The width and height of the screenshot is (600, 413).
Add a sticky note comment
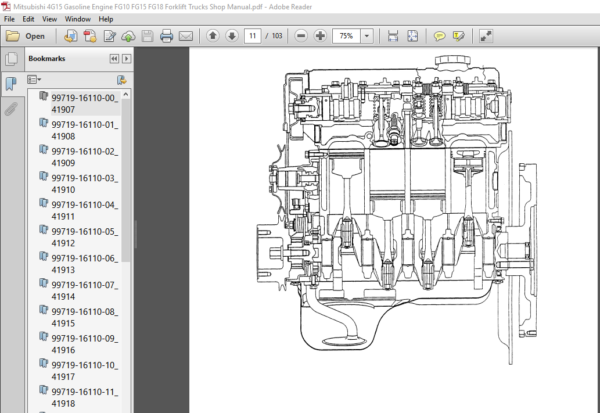point(439,36)
